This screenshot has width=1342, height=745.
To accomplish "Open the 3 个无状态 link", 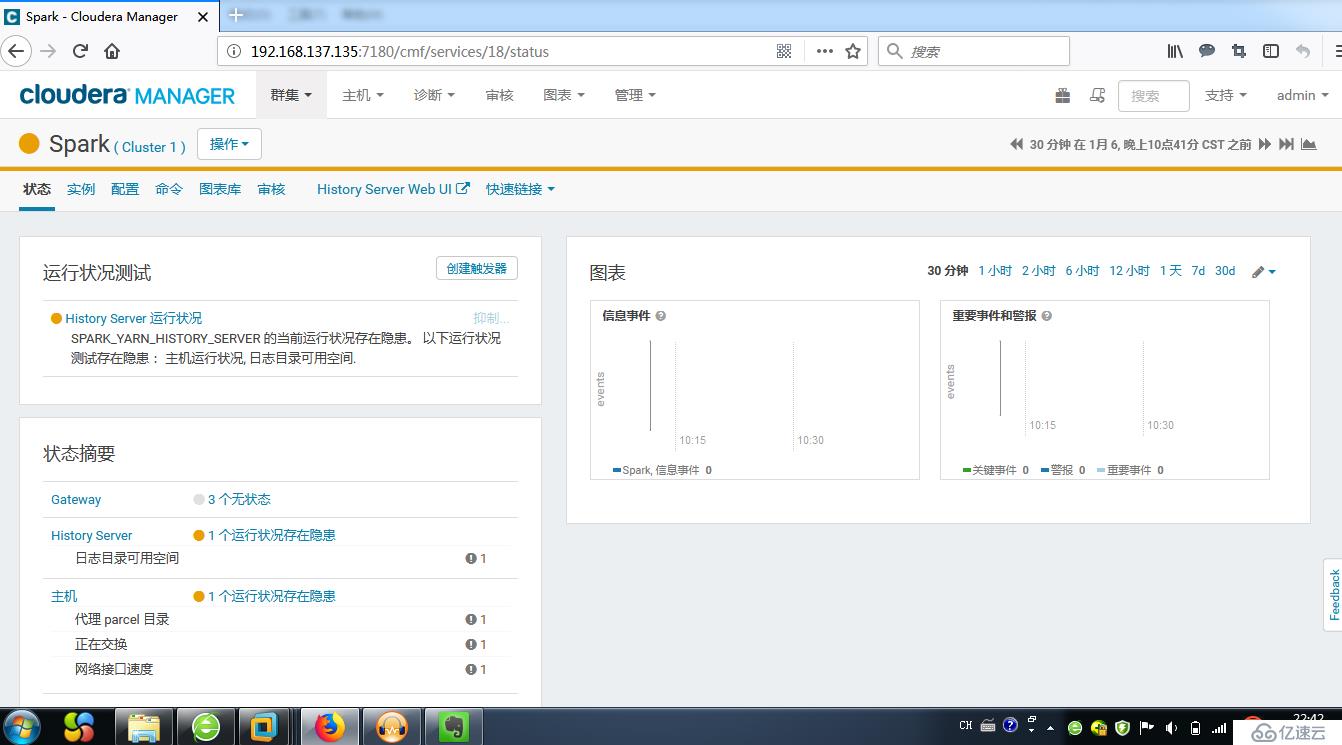I will pos(239,499).
